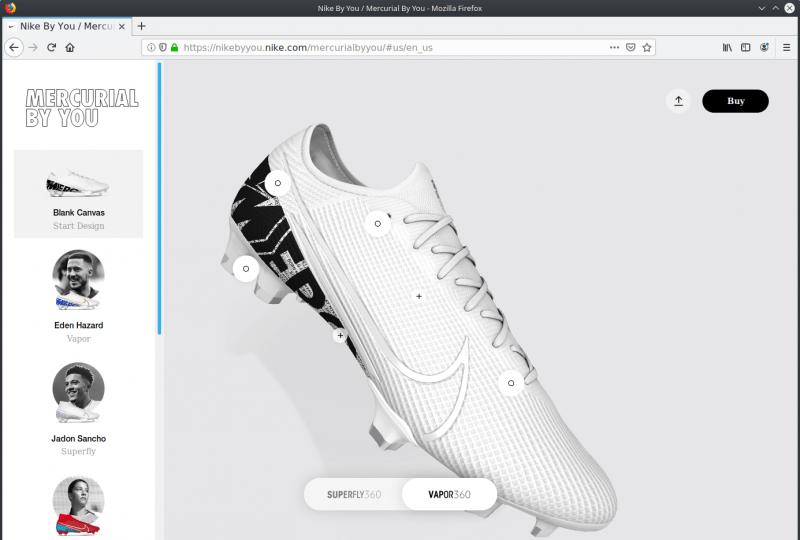
Task: Click the Firefox home icon
Action: 70,47
